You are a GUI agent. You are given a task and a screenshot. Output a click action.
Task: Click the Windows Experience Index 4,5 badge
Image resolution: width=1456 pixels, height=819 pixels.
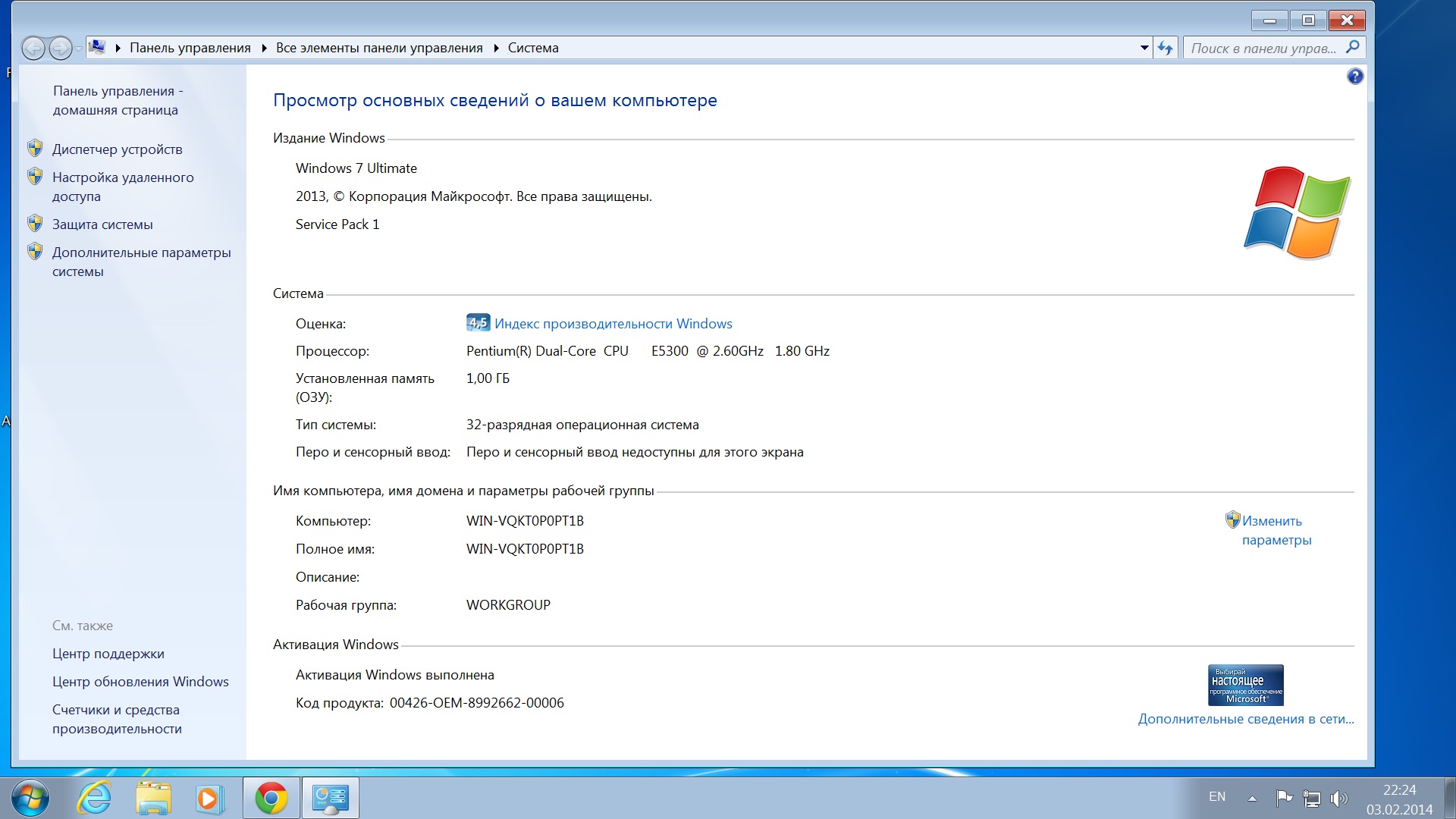point(478,323)
